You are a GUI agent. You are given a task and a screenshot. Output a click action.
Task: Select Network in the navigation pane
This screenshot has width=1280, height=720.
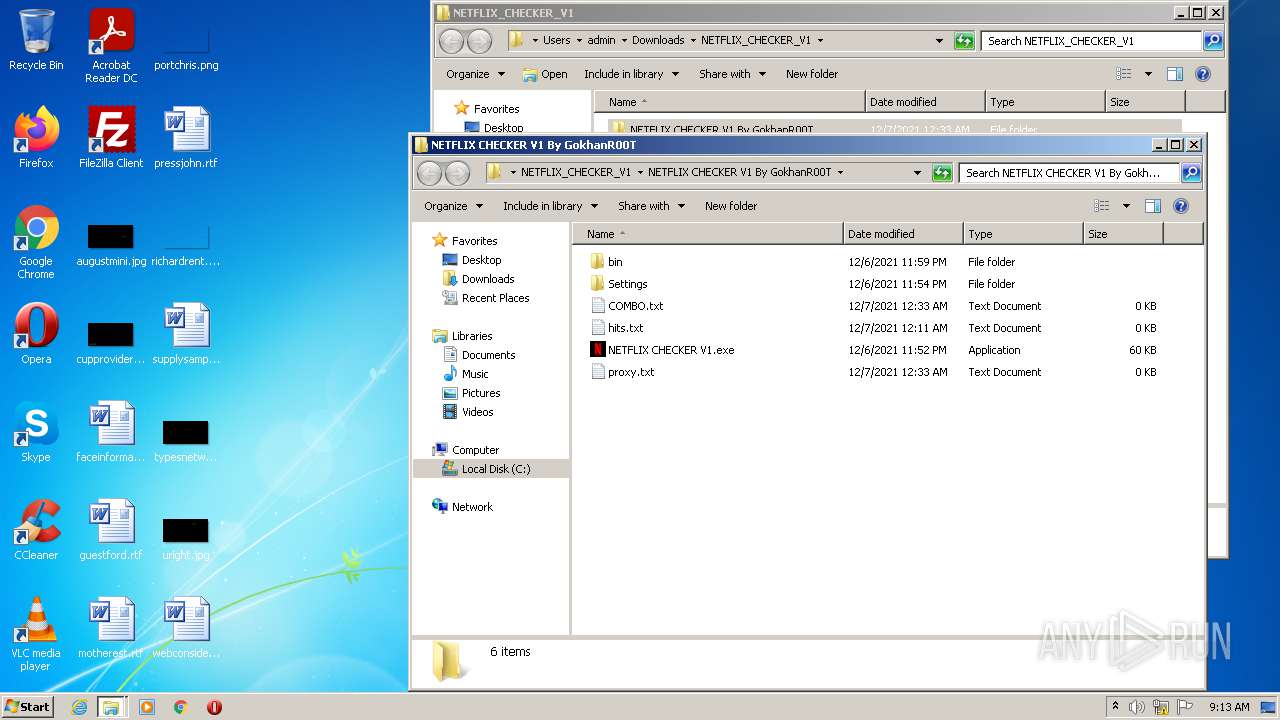[x=472, y=507]
